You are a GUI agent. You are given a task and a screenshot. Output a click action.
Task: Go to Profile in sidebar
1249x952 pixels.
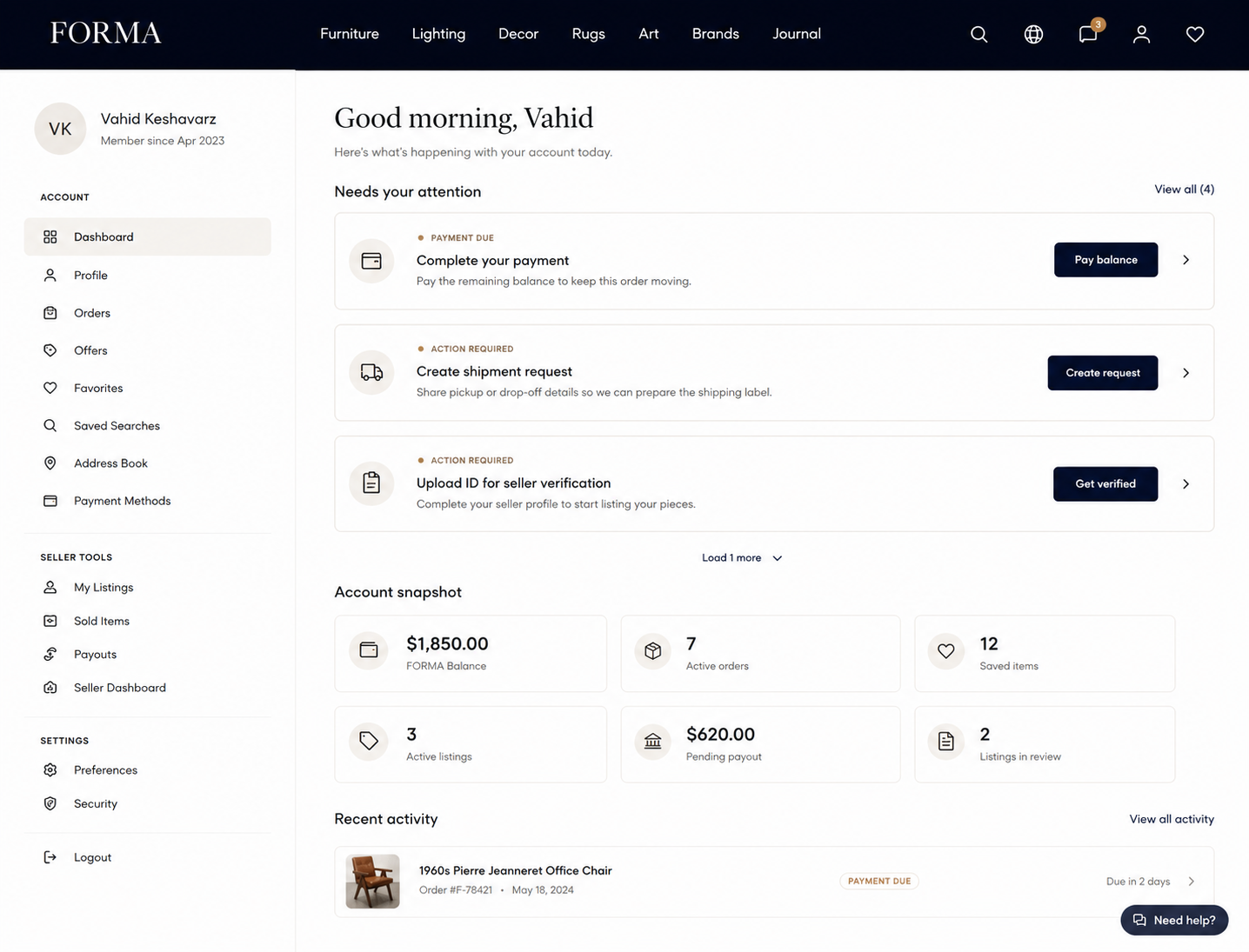pyautogui.click(x=148, y=275)
